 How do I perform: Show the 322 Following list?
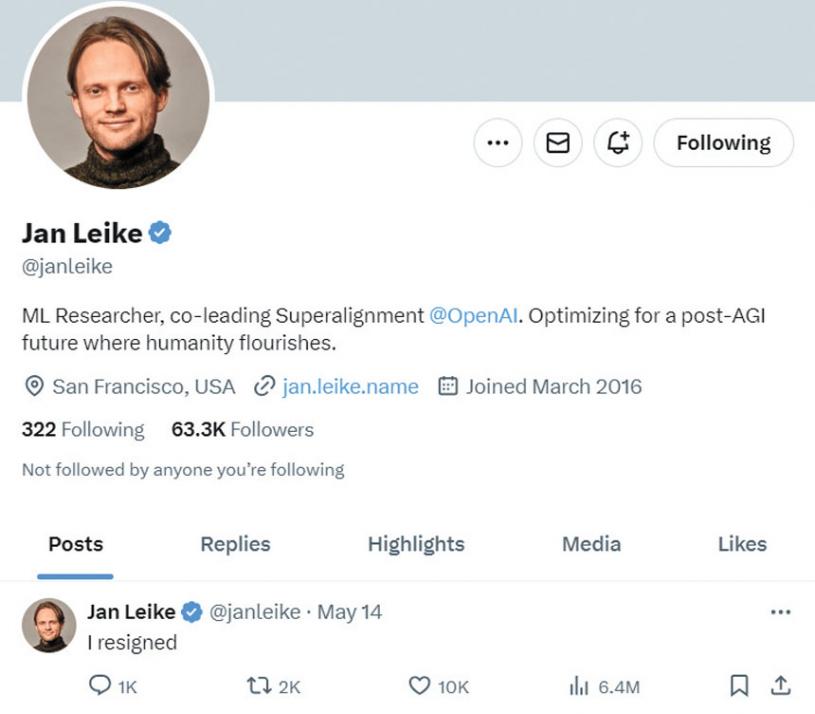pos(83,430)
